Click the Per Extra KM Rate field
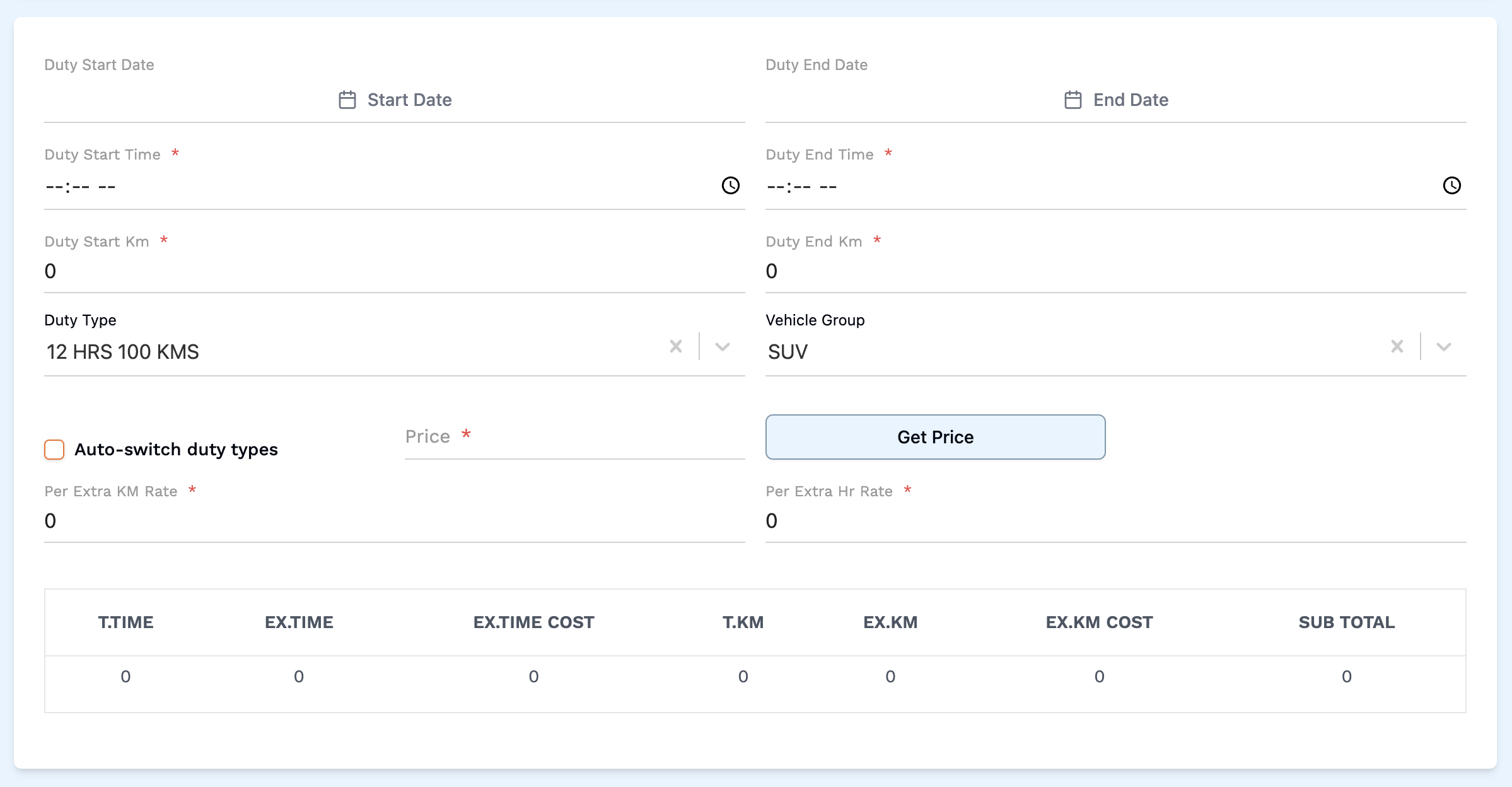Screen dimensions: 1512x787 [252, 520]
